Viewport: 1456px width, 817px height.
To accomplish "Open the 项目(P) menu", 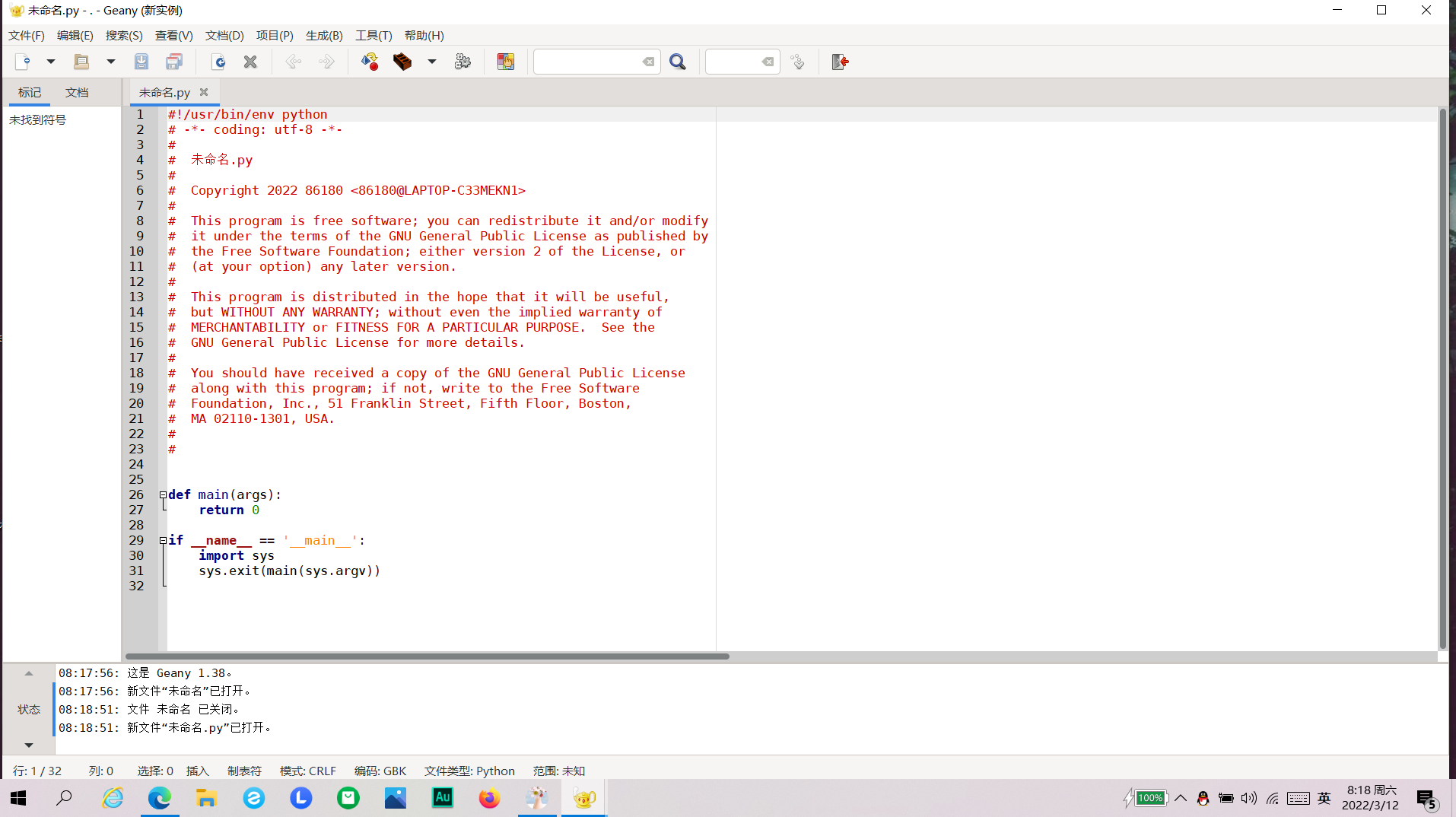I will [x=275, y=36].
